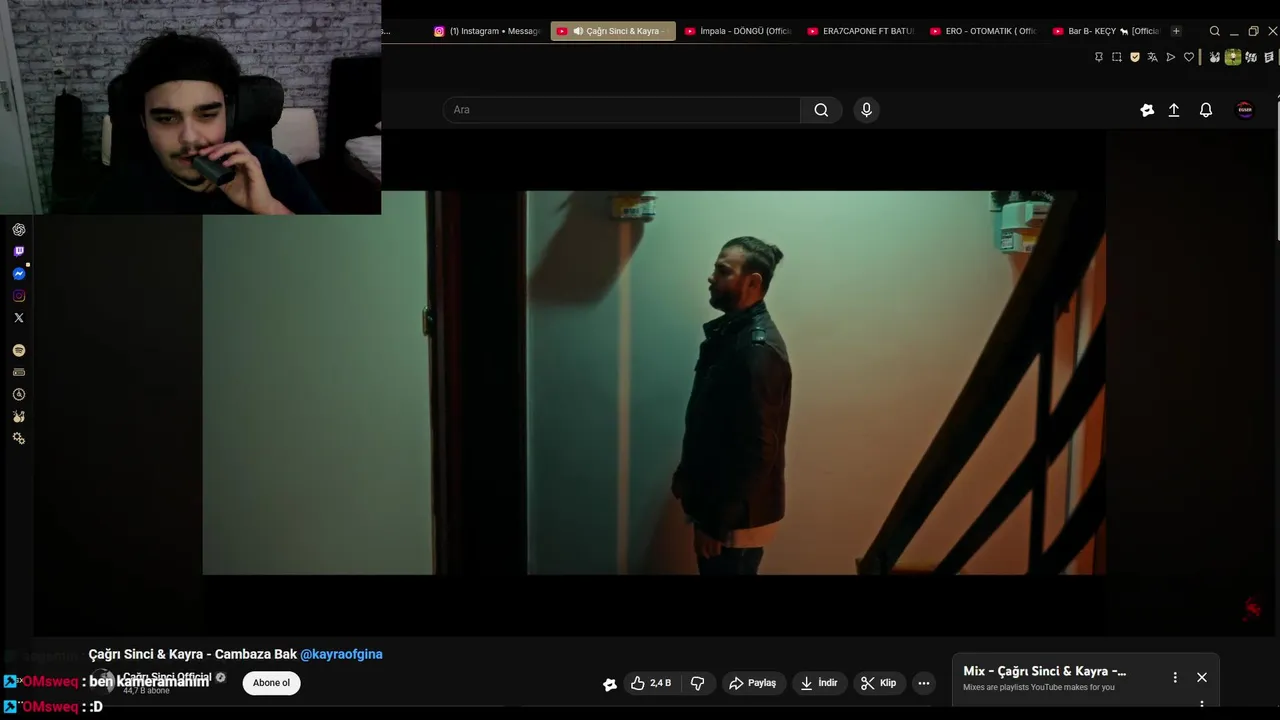1280x720 pixels.
Task: Open Spotify player in the sidebar
Action: pos(19,351)
